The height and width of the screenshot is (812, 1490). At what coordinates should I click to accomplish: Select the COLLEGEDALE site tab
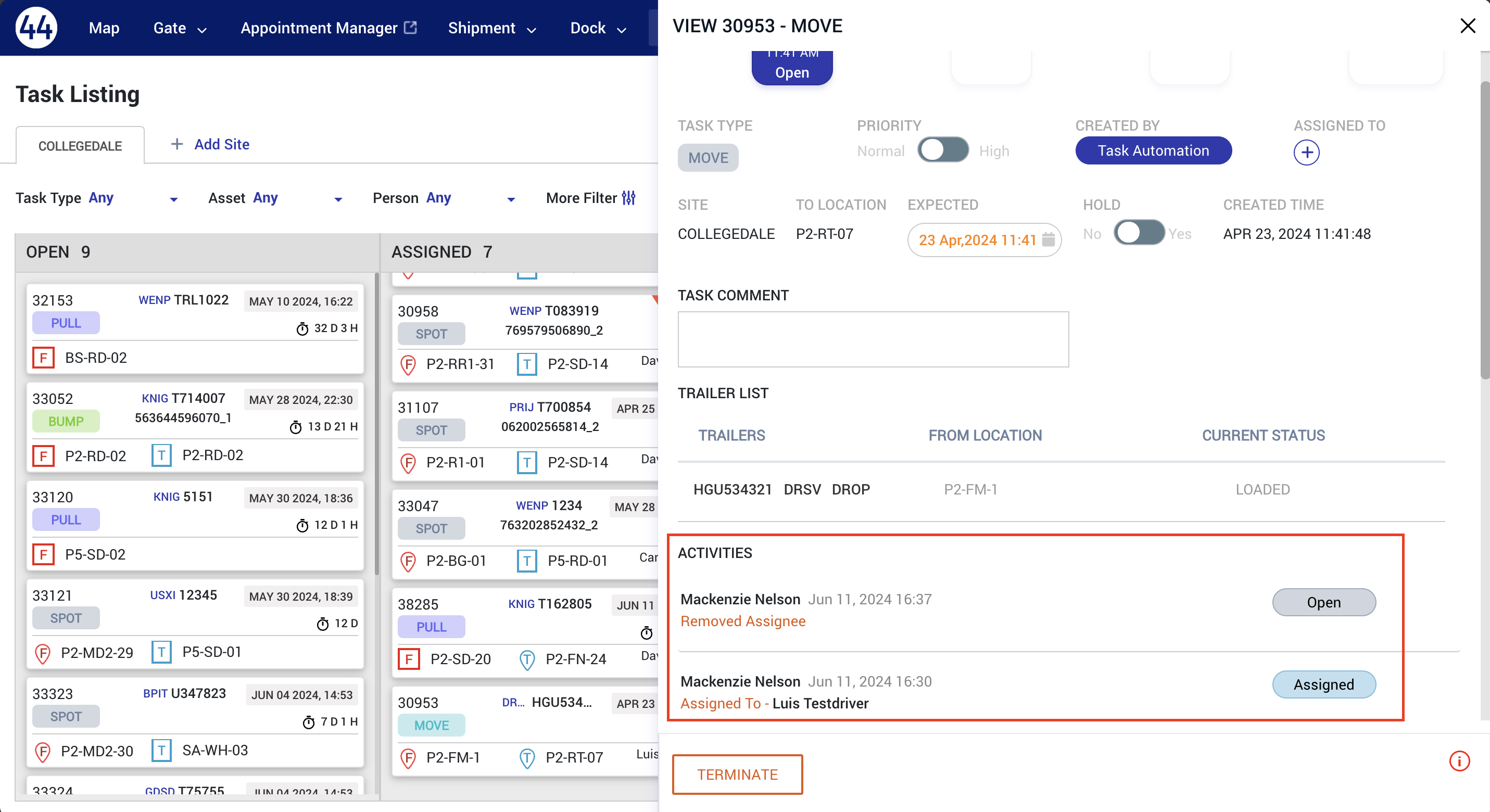click(80, 146)
